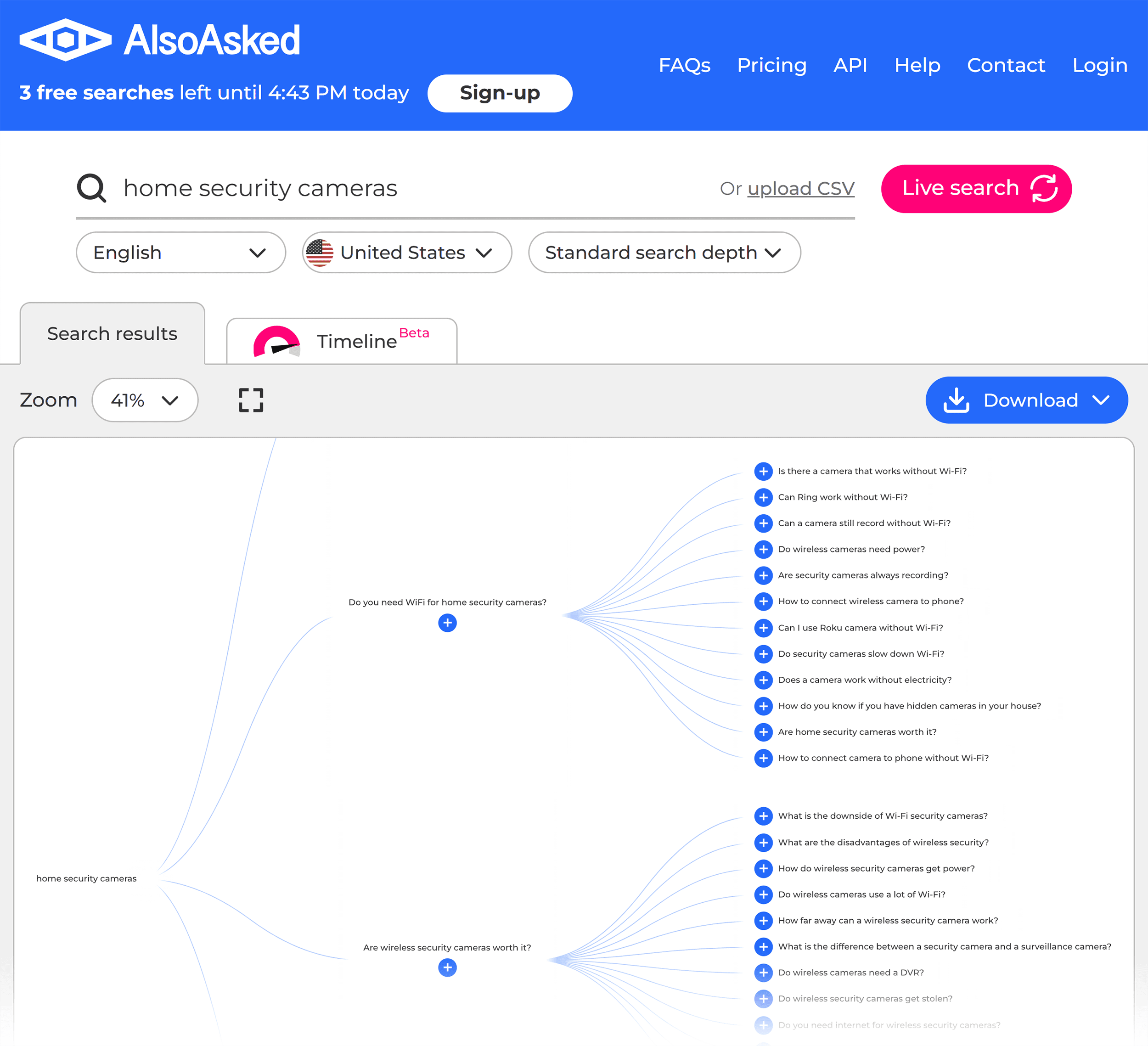Click the Download button
The height and width of the screenshot is (1046, 1148).
pos(1025,399)
